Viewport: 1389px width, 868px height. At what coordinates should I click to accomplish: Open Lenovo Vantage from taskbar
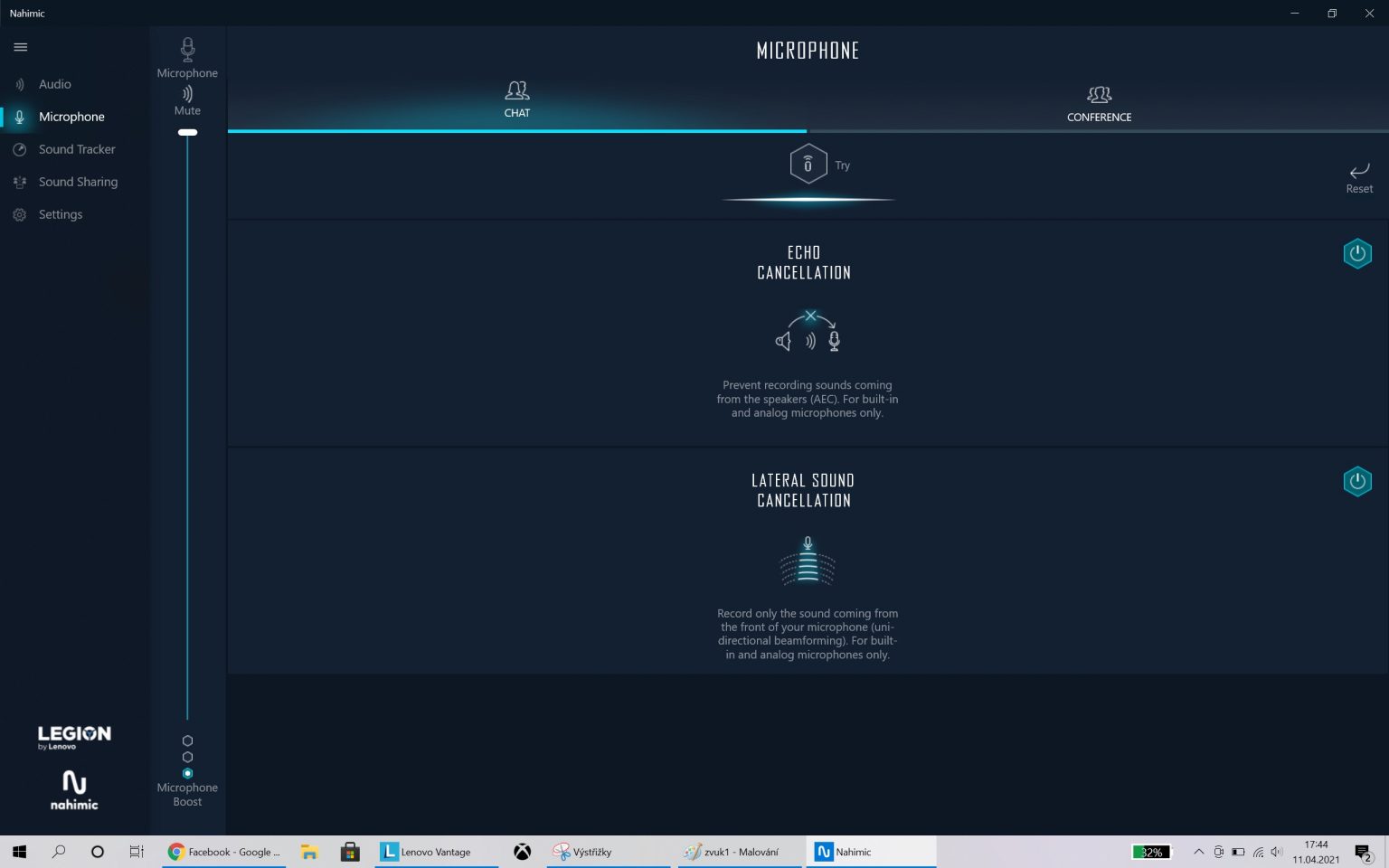[x=426, y=852]
